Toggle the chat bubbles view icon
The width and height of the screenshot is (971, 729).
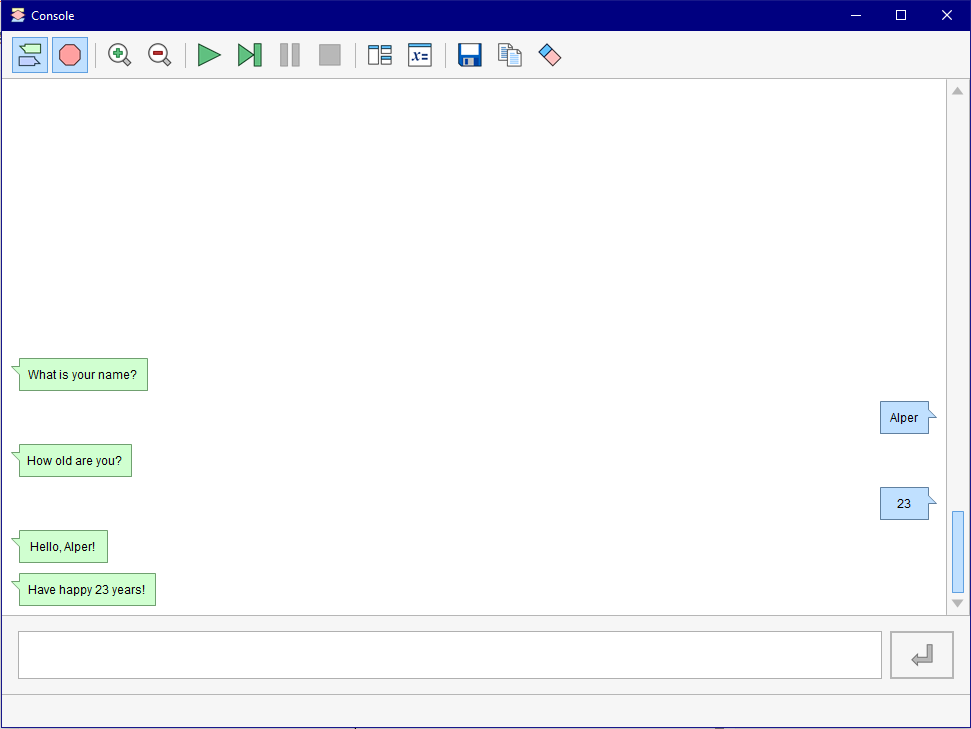[30, 55]
